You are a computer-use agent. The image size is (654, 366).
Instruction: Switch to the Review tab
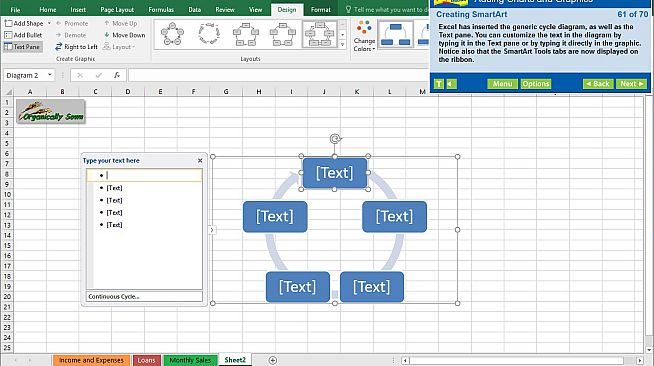pos(225,10)
